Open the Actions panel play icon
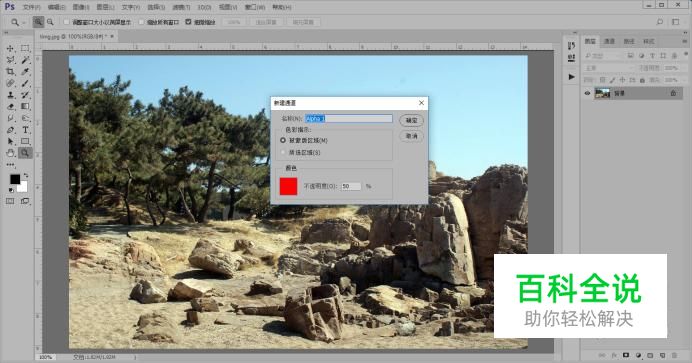 (572, 77)
